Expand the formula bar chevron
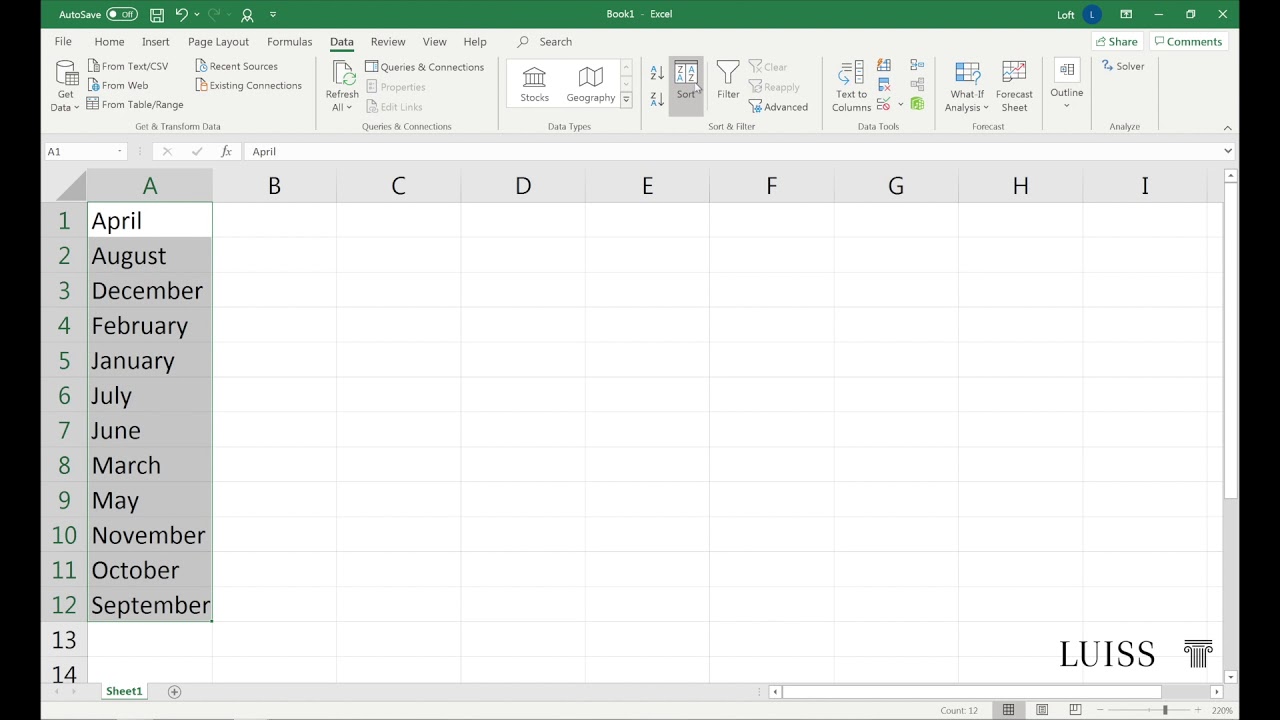This screenshot has height=720, width=1280. coord(1228,152)
